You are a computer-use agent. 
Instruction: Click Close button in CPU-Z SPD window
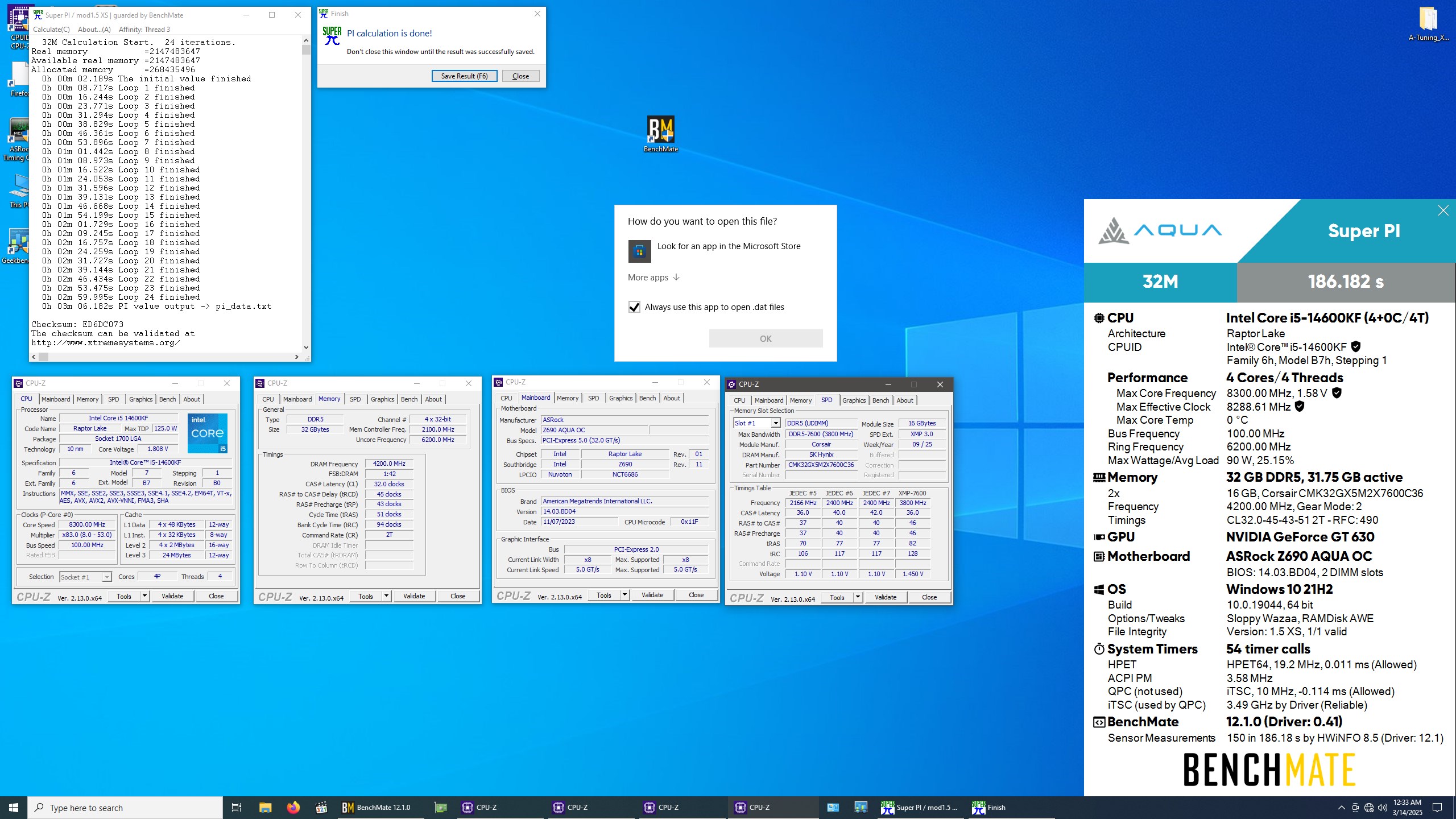point(929,597)
